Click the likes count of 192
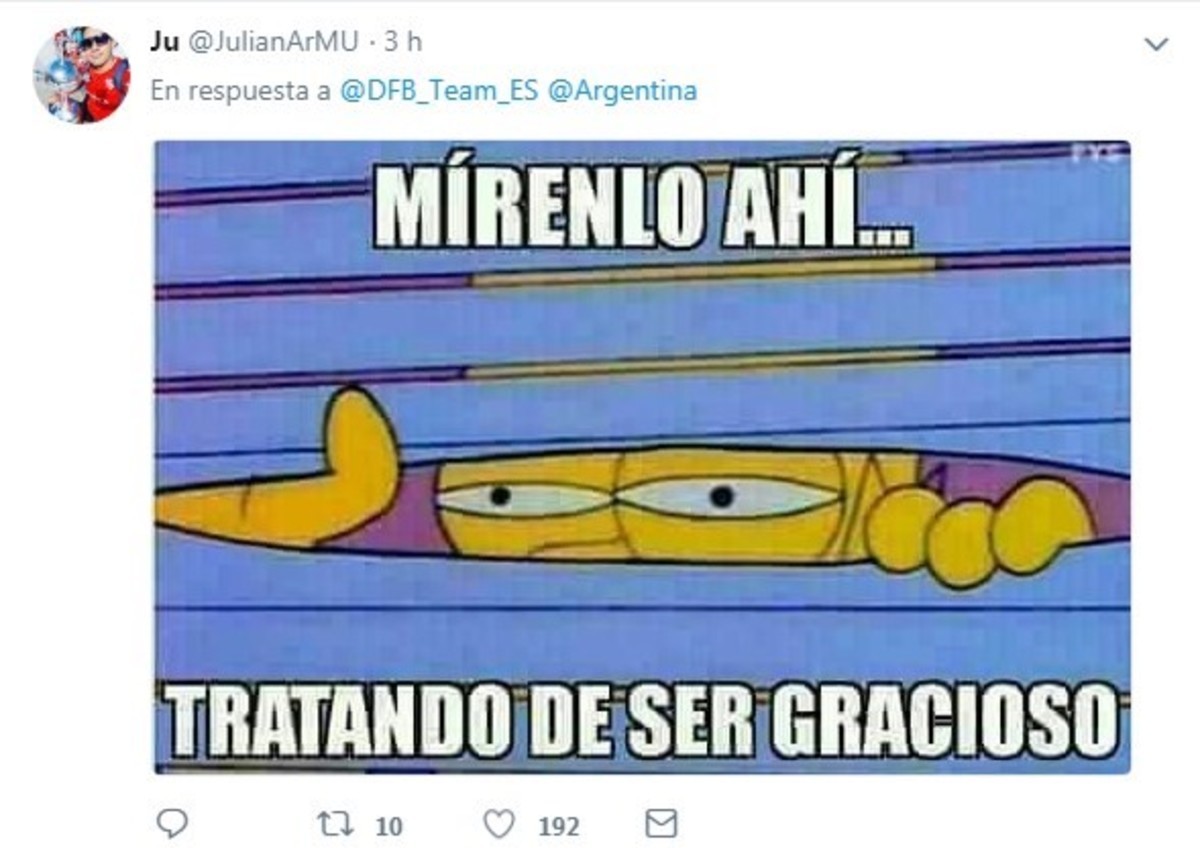Viewport: 1200px width, 860px height. [x=558, y=826]
